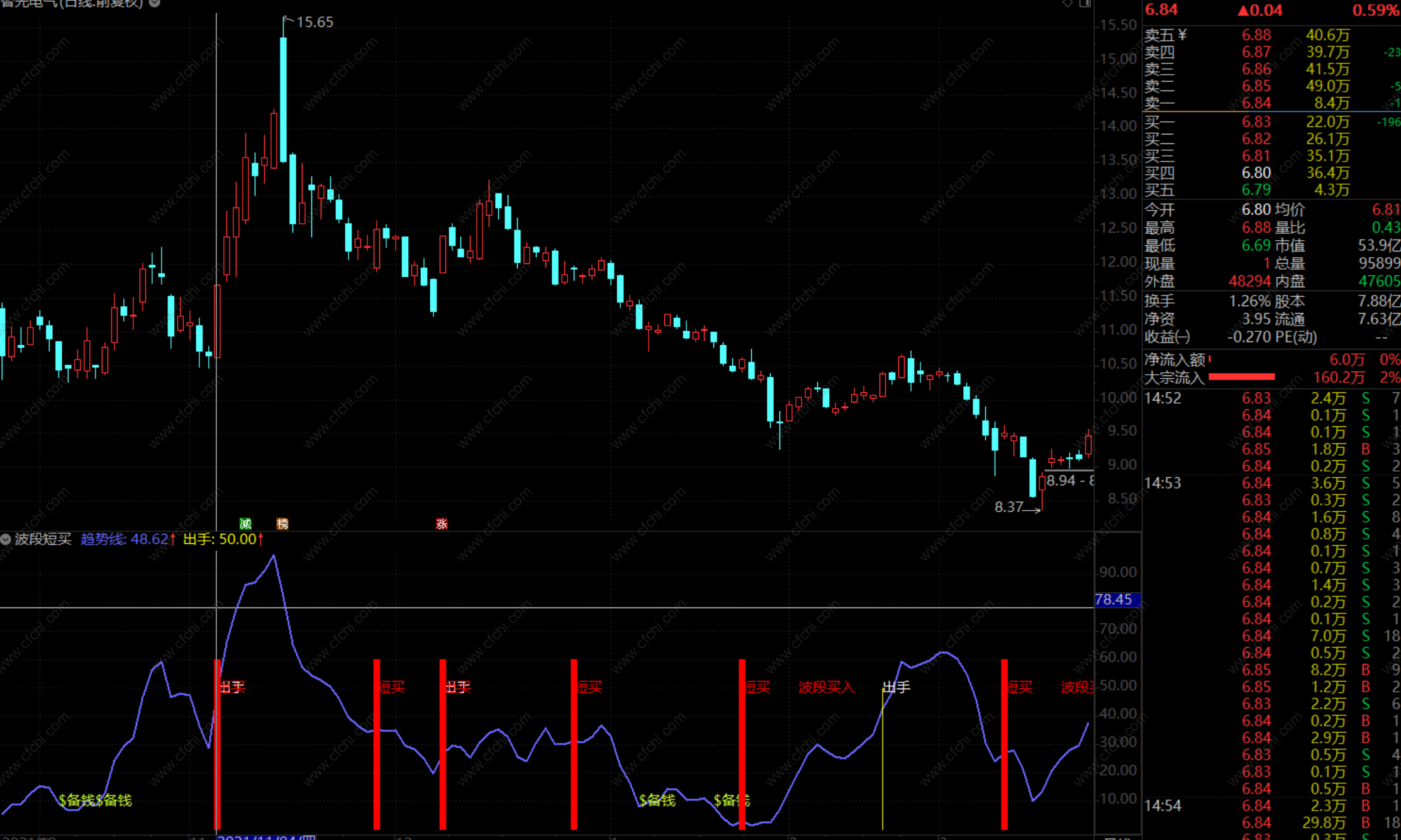Viewport: 1401px width, 840px height.
Task: Click the 大宗流入 red progress bar
Action: (1241, 377)
